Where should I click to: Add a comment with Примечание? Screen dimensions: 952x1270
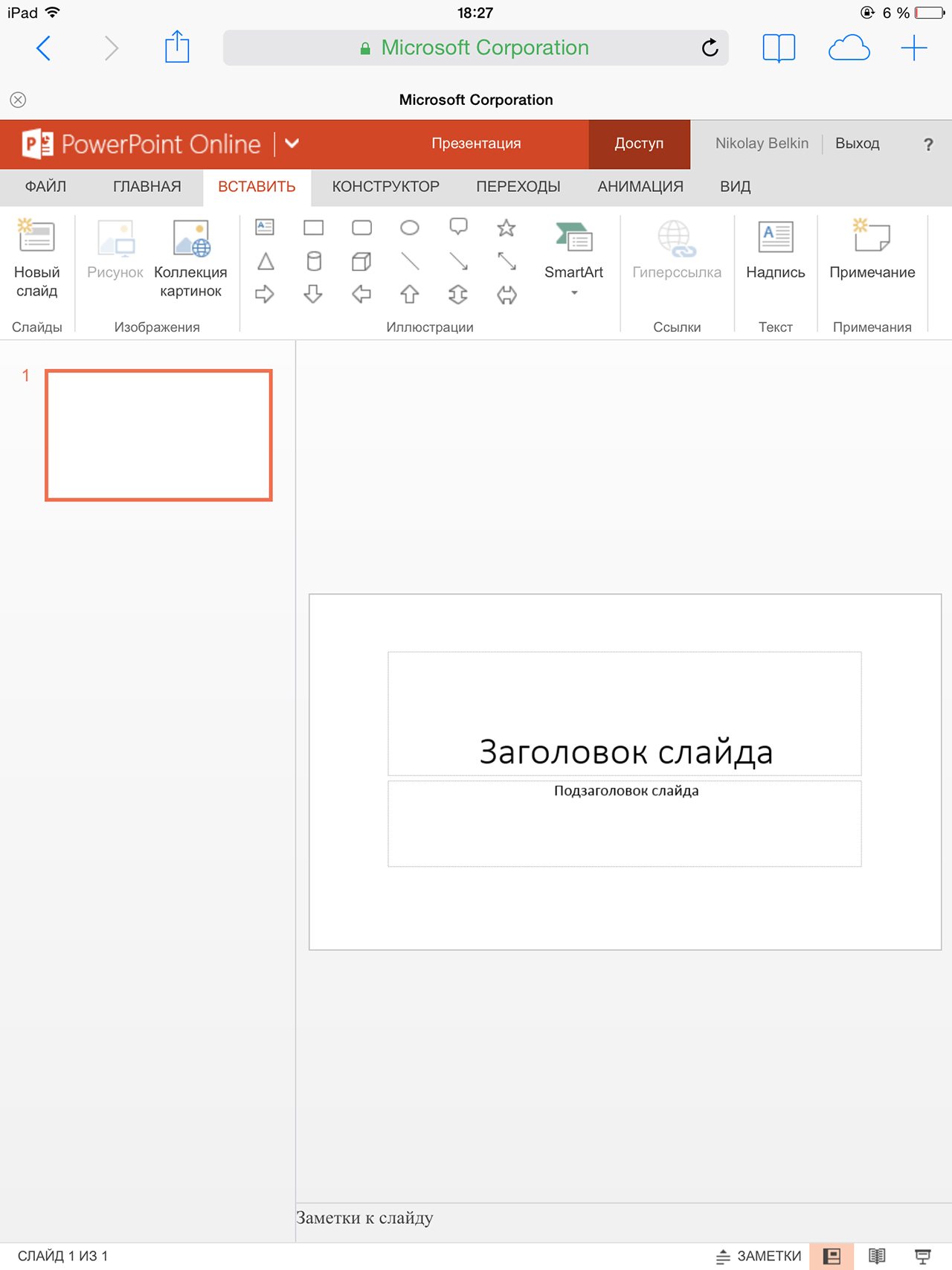coord(872,250)
